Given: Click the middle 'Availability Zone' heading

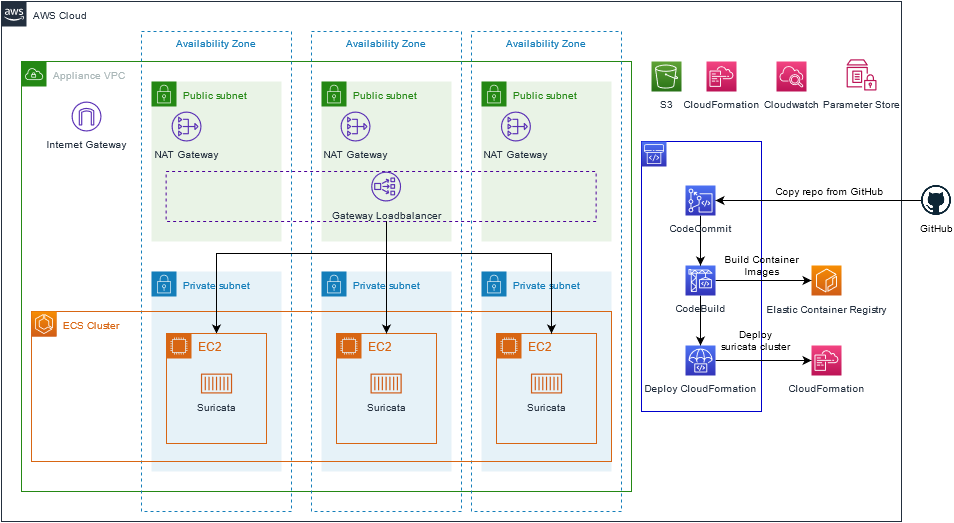Looking at the screenshot, I should [x=386, y=44].
